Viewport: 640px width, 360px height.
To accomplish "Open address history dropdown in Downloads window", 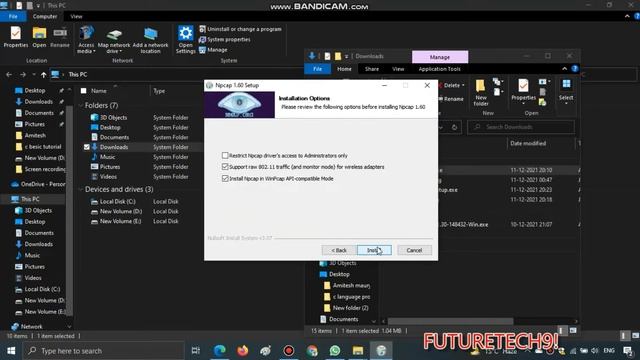I will pyautogui.click(x=441, y=127).
